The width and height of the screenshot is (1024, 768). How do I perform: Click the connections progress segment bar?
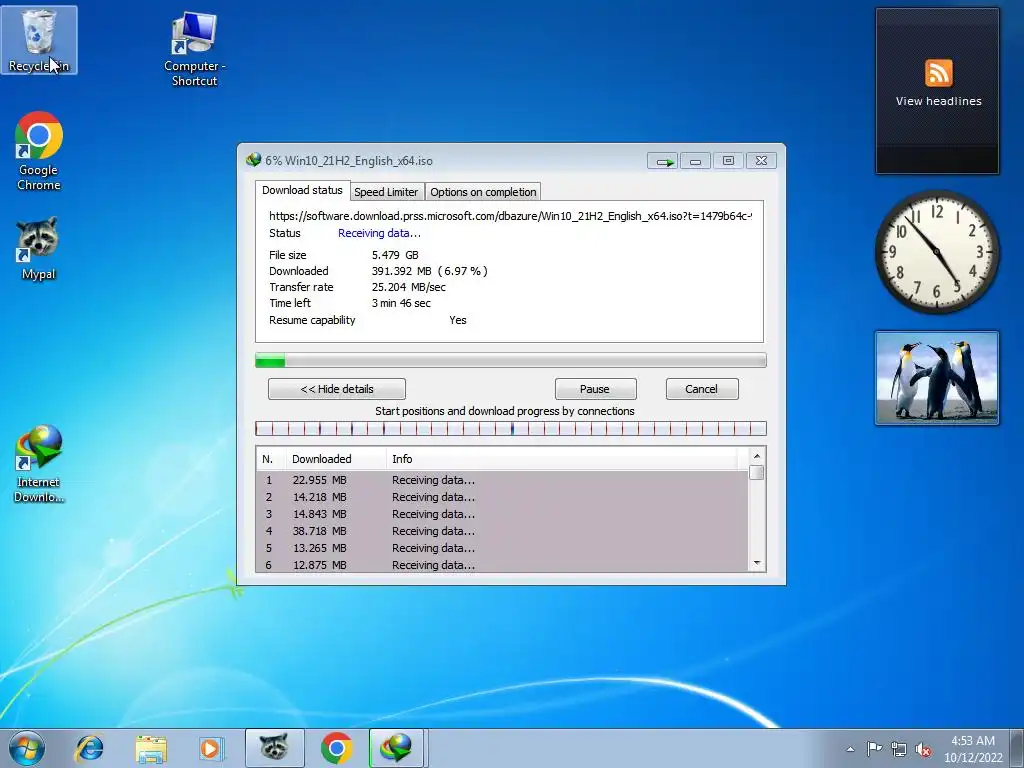click(511, 428)
